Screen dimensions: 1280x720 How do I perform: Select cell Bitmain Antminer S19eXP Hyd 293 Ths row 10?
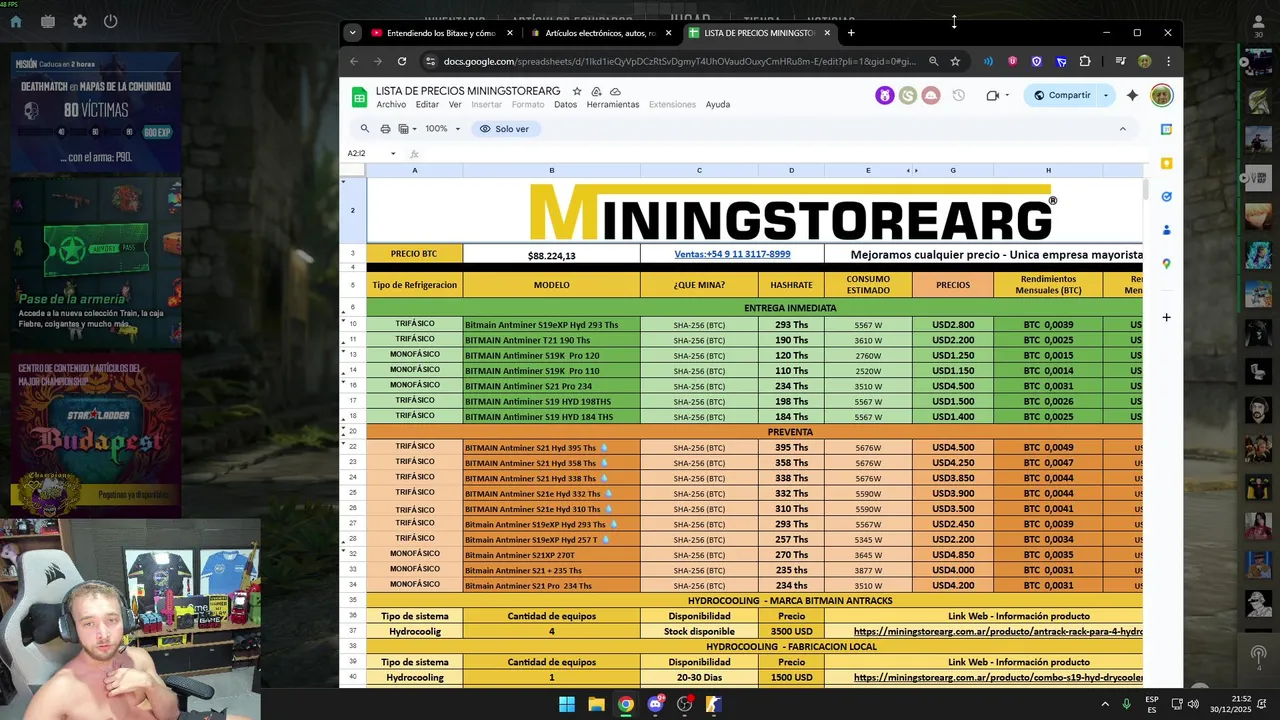click(551, 325)
